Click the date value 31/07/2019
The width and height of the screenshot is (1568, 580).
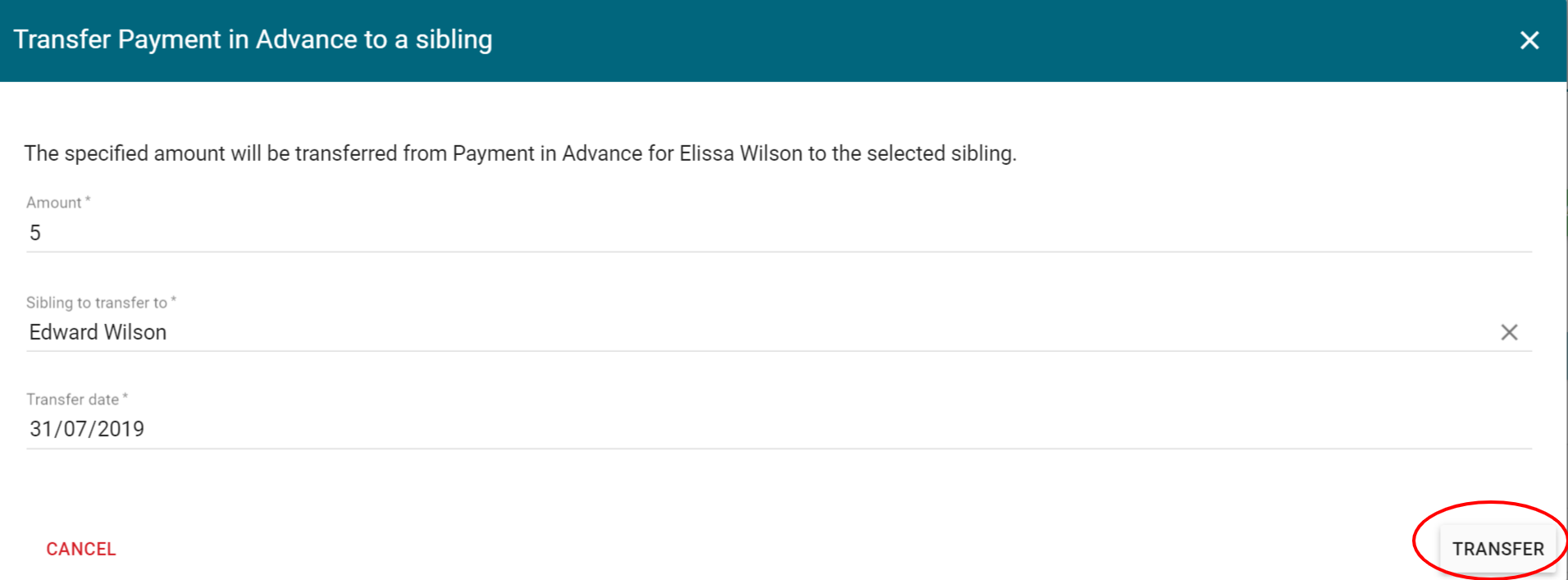click(87, 429)
